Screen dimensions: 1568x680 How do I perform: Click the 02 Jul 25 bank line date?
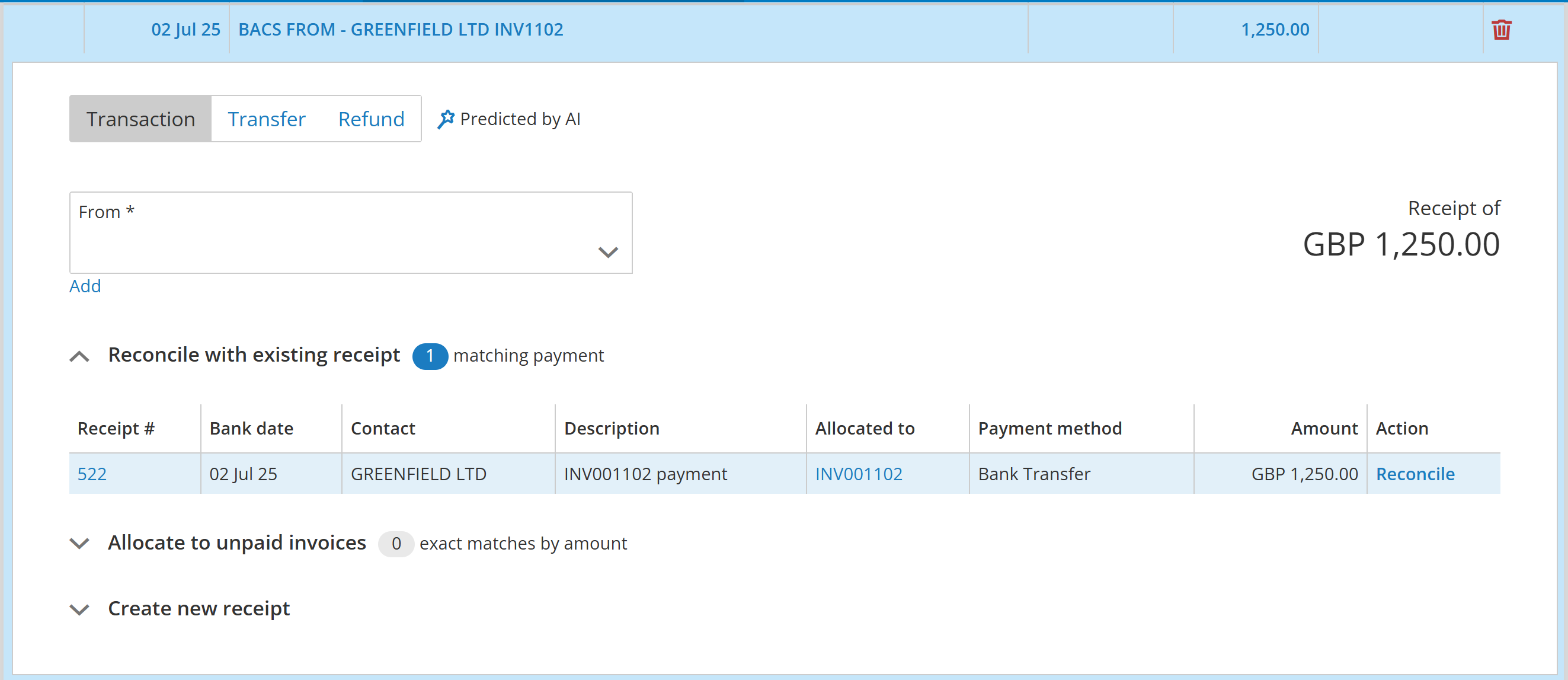[x=185, y=29]
